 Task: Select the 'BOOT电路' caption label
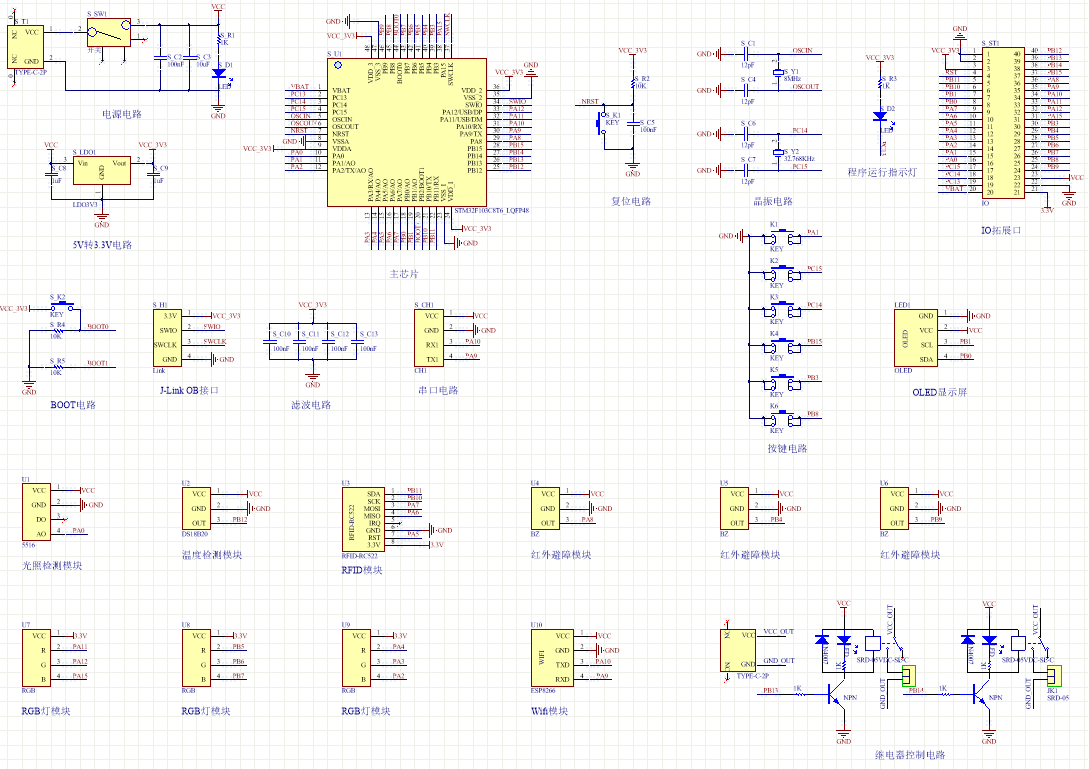click(73, 405)
